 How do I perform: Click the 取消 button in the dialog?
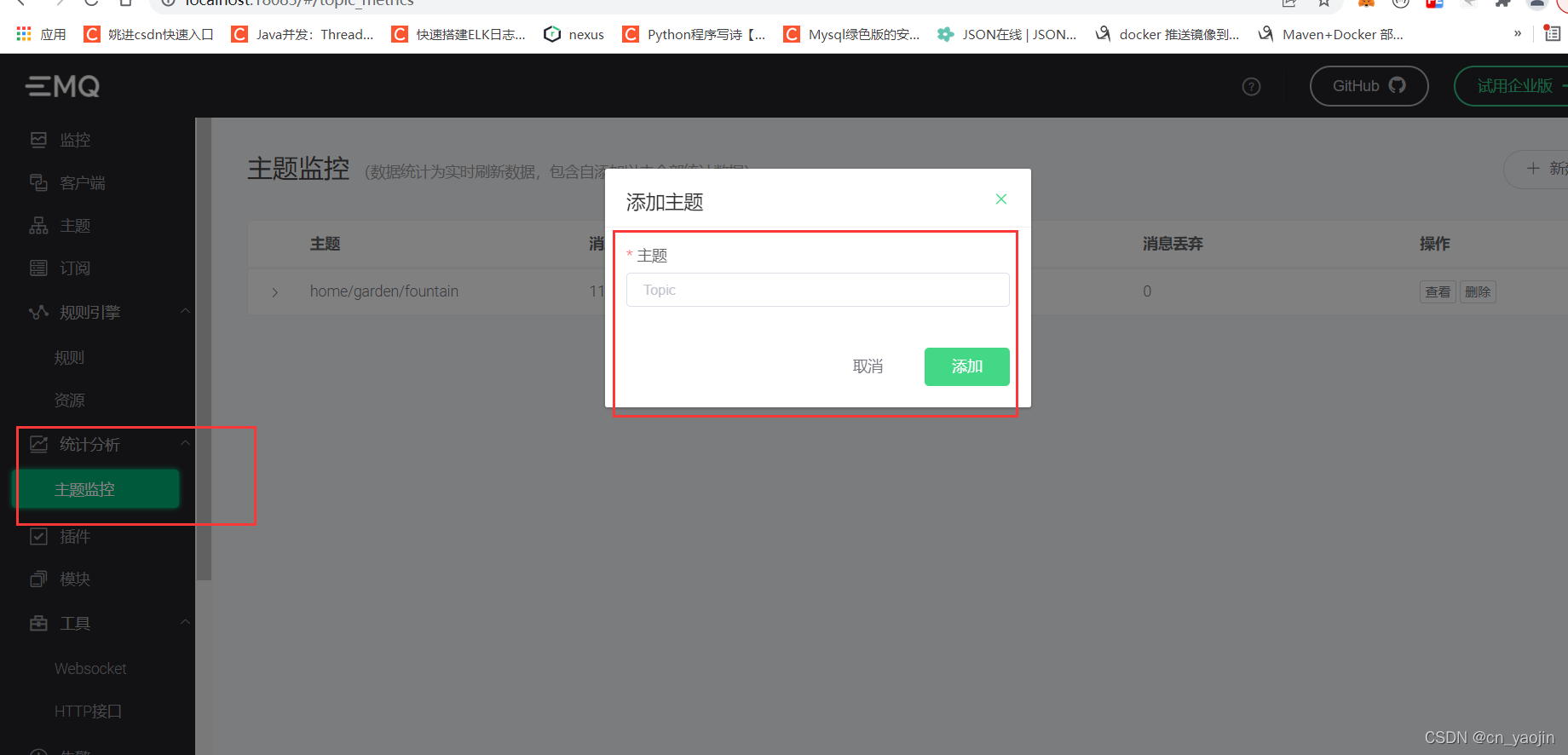pos(868,366)
